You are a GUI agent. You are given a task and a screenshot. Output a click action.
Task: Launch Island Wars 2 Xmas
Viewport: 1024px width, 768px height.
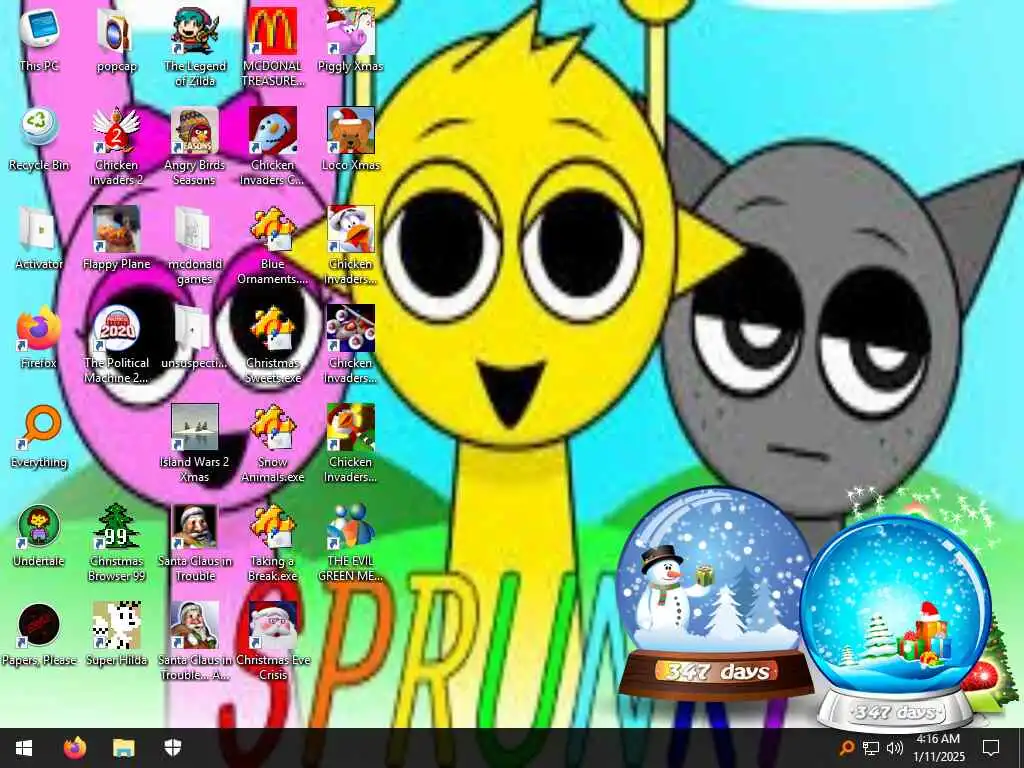click(x=195, y=443)
